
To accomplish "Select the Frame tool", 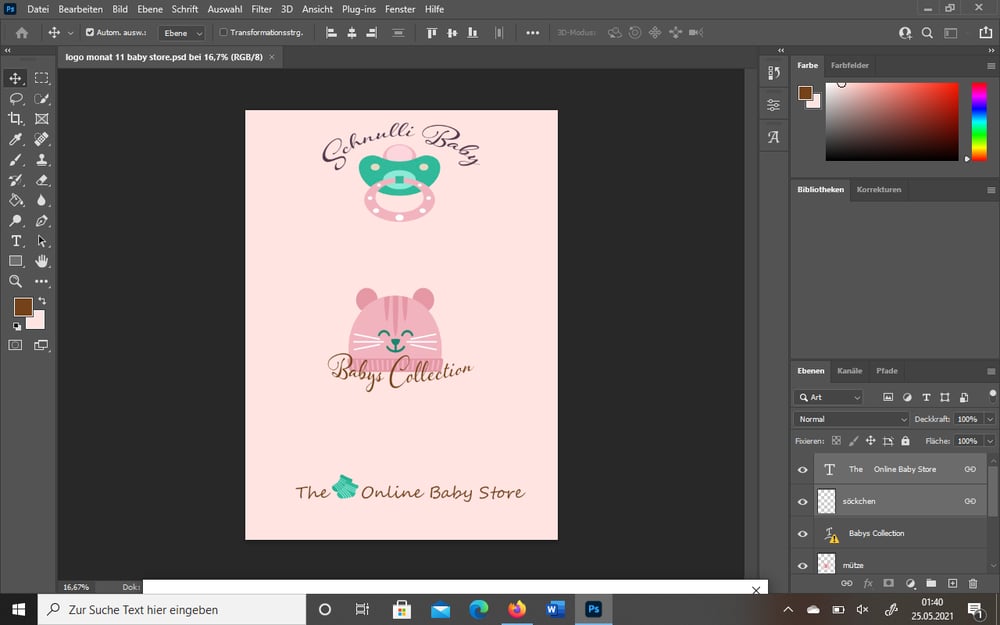I will coord(41,119).
